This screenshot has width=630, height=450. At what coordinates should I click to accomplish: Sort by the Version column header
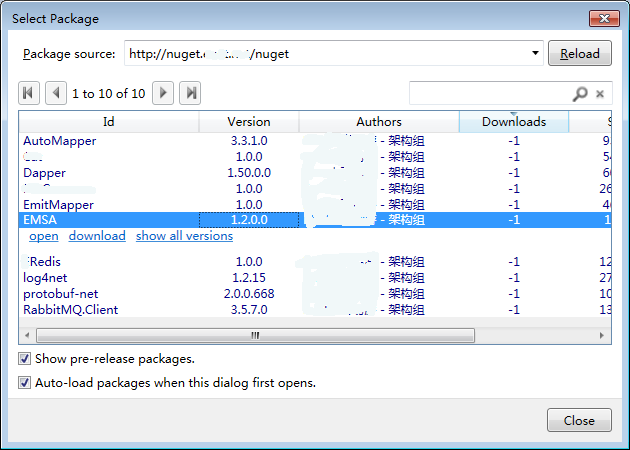point(249,122)
